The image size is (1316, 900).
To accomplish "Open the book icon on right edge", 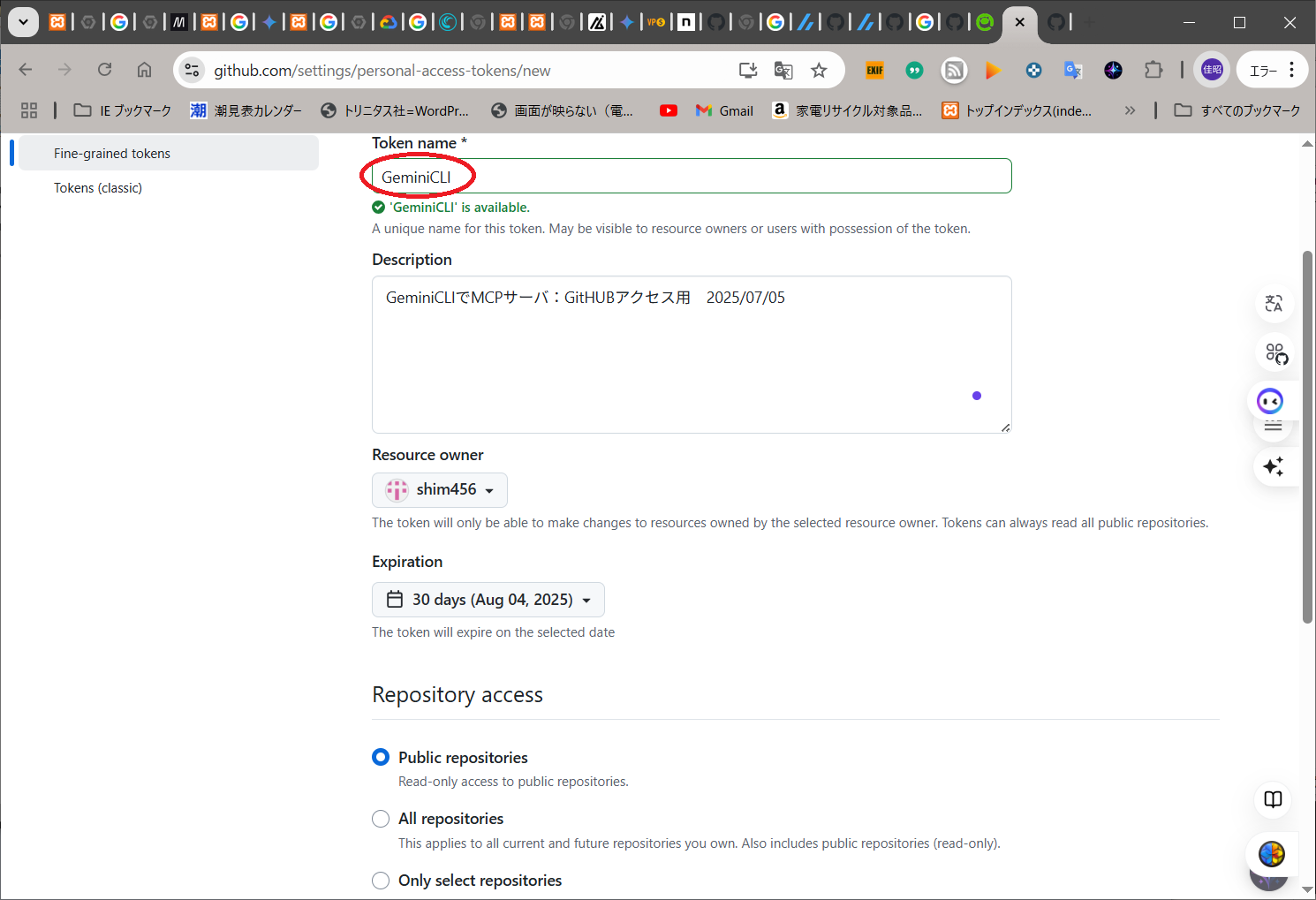I will 1273,799.
